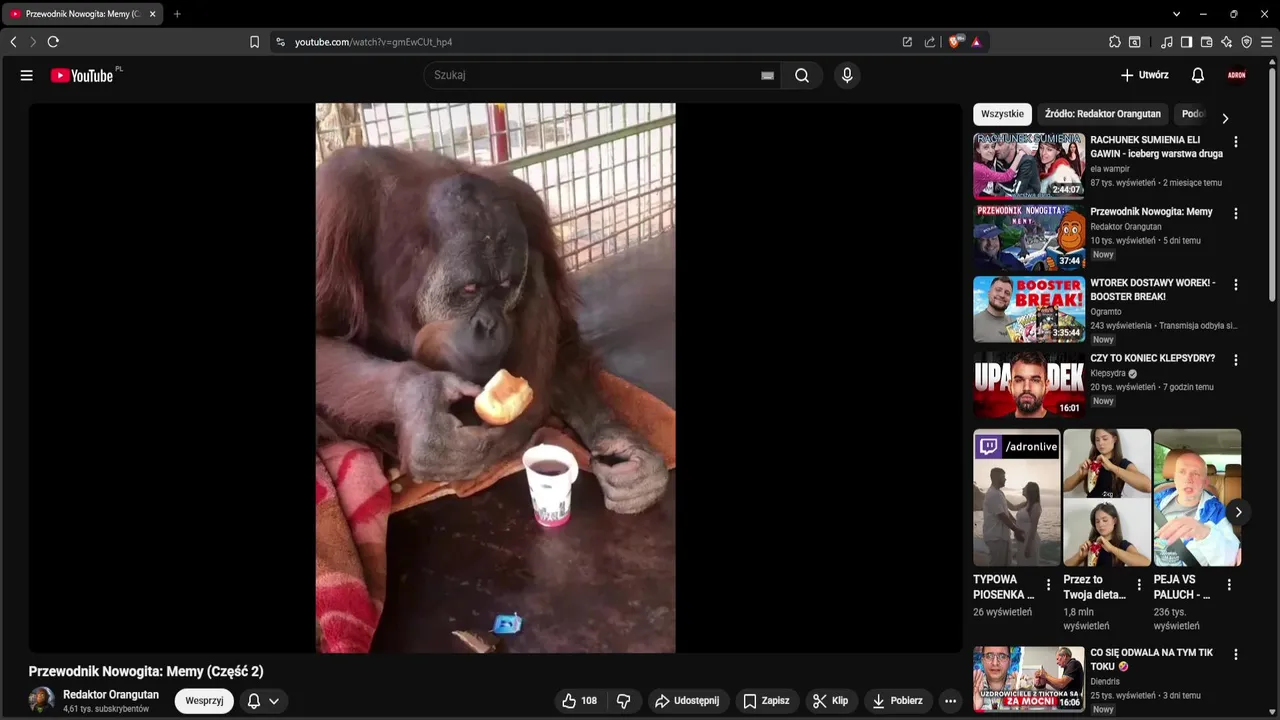Image resolution: width=1280 pixels, height=720 pixels.
Task: Reload the page
Action: 53,42
